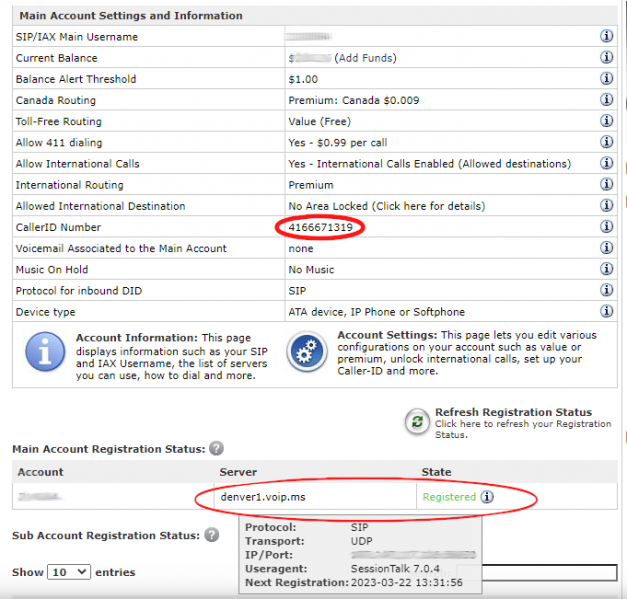Click info icon for Canada Routing row
Screen dimensions: 627x599
pos(606,100)
